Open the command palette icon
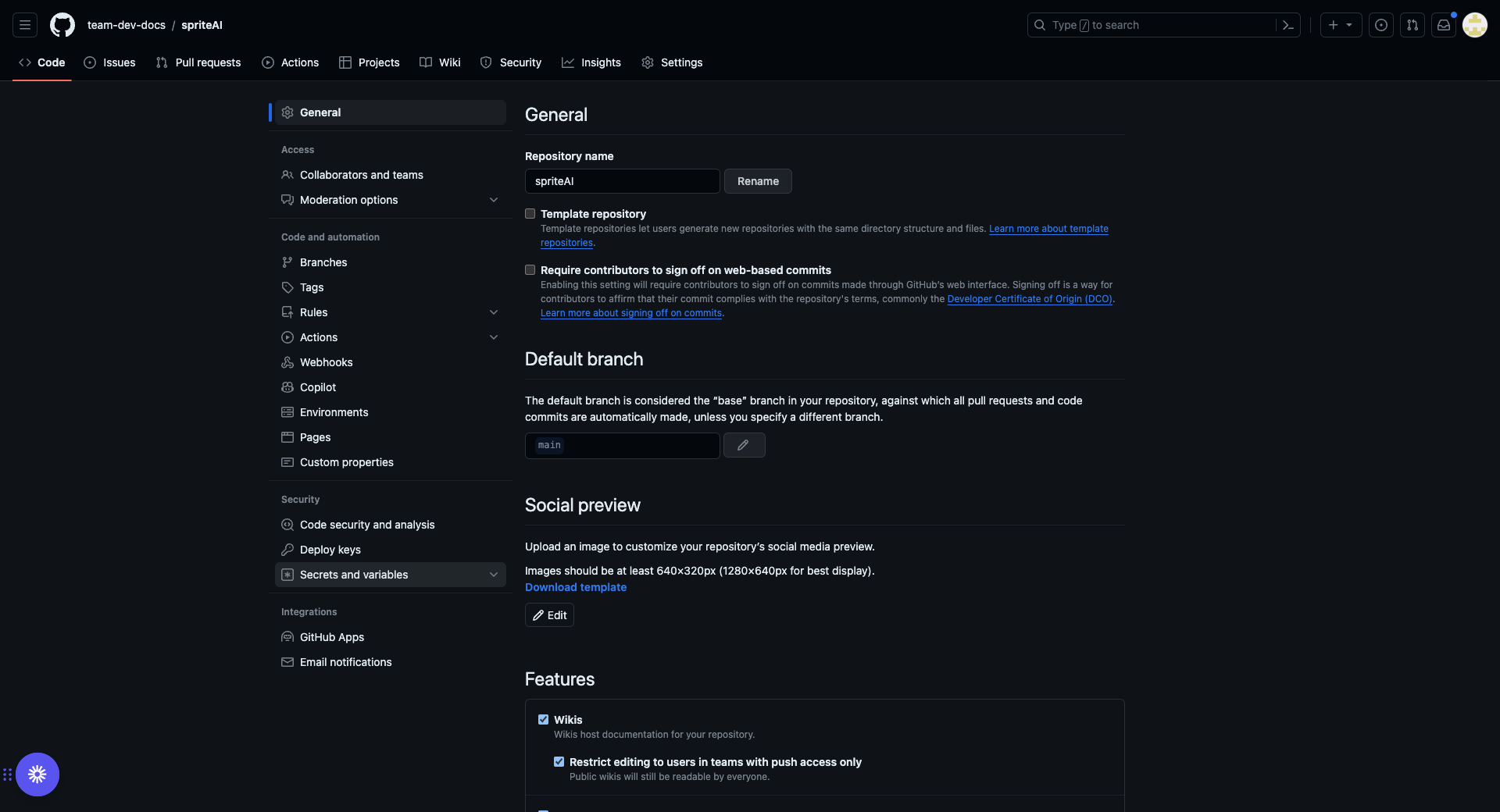This screenshot has height=812, width=1500. 1287,25
